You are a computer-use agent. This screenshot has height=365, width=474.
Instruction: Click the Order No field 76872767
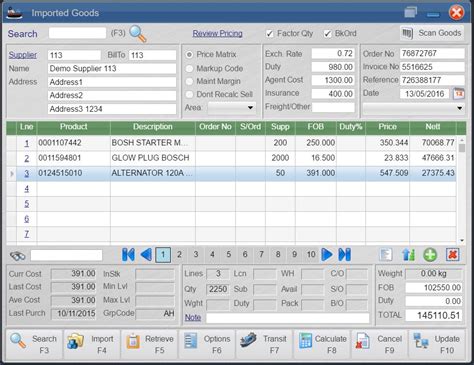click(432, 54)
